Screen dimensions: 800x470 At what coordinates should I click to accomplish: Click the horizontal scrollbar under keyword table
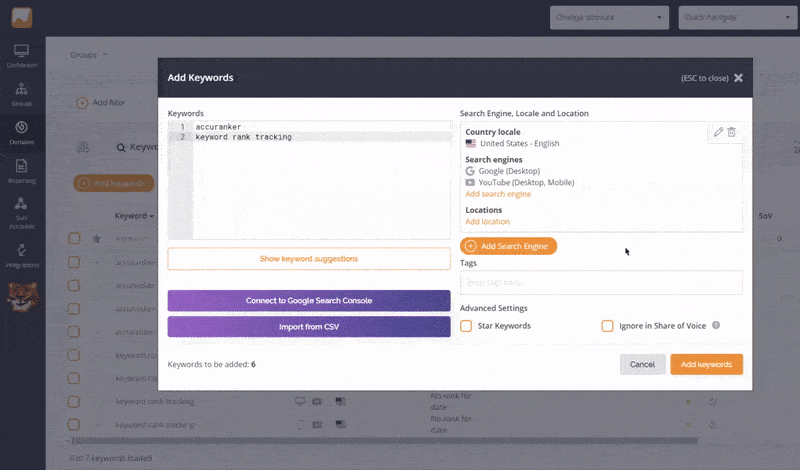(x=383, y=440)
